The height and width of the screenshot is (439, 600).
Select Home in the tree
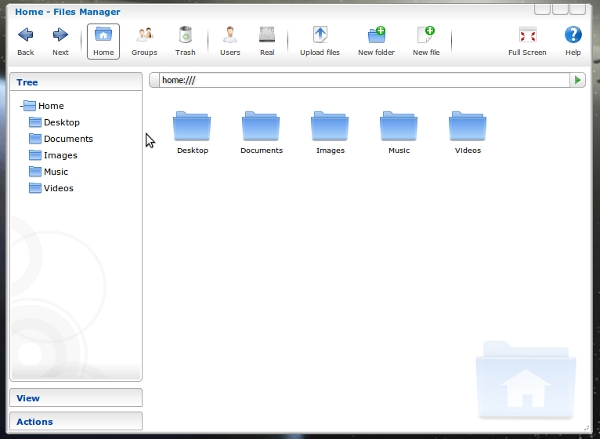(51, 106)
